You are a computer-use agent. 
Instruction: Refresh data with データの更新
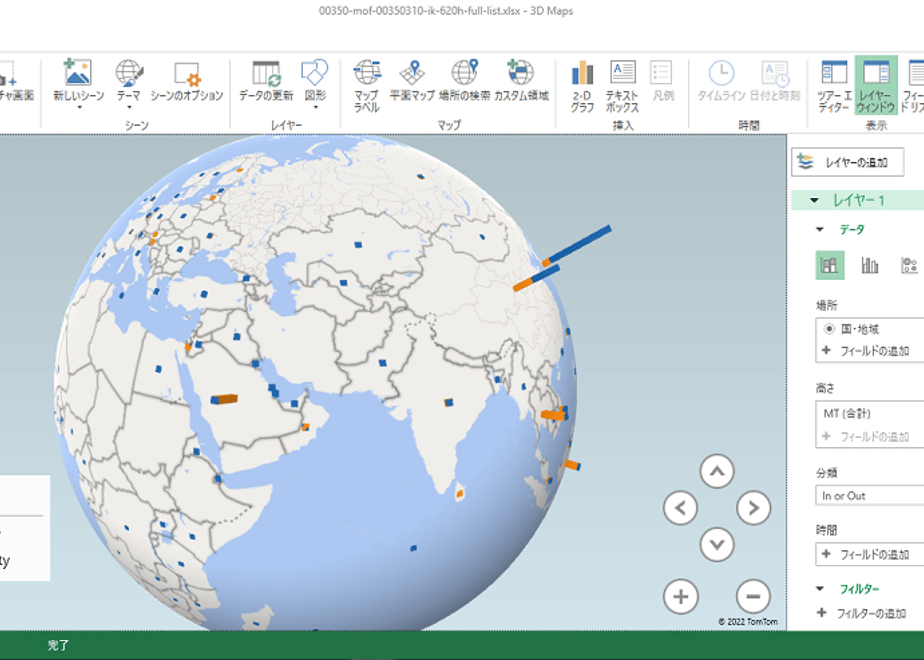(x=266, y=81)
